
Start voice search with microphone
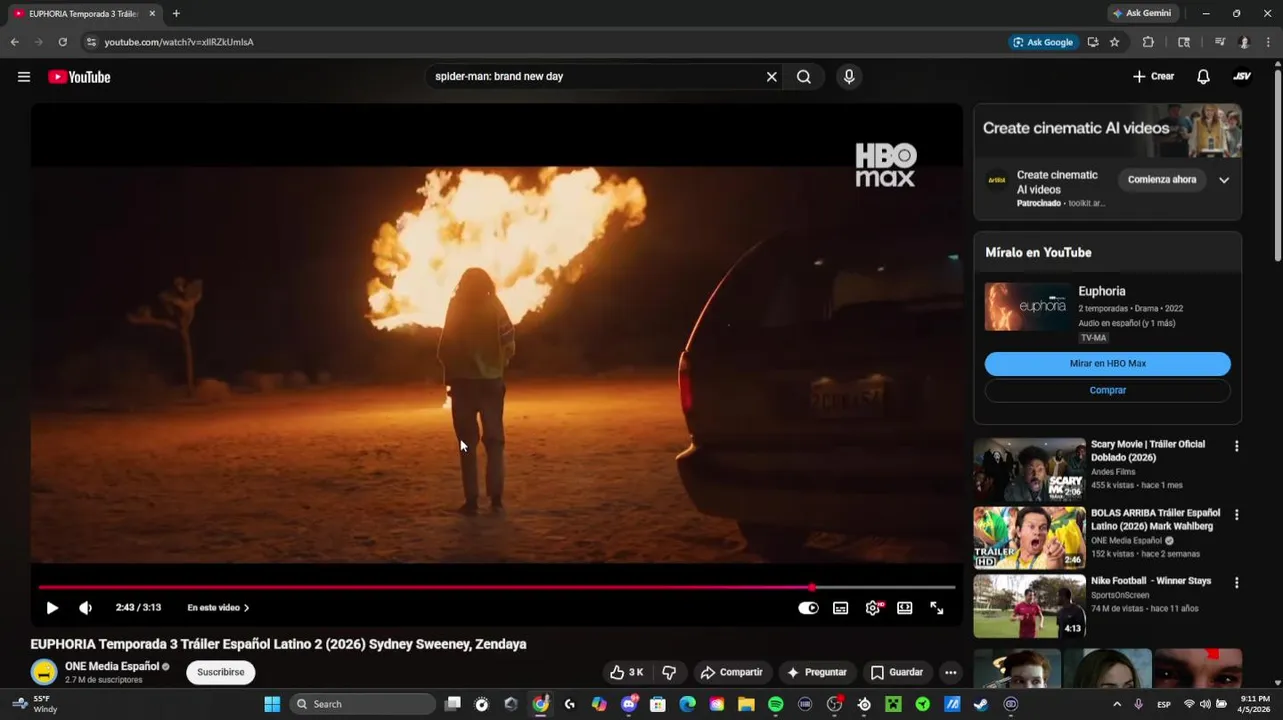click(849, 77)
